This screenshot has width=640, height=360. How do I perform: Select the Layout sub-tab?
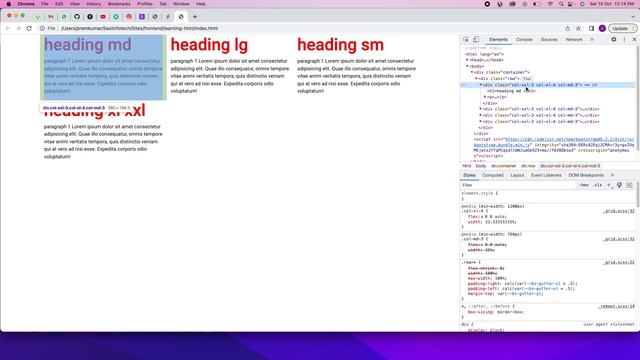tap(517, 175)
